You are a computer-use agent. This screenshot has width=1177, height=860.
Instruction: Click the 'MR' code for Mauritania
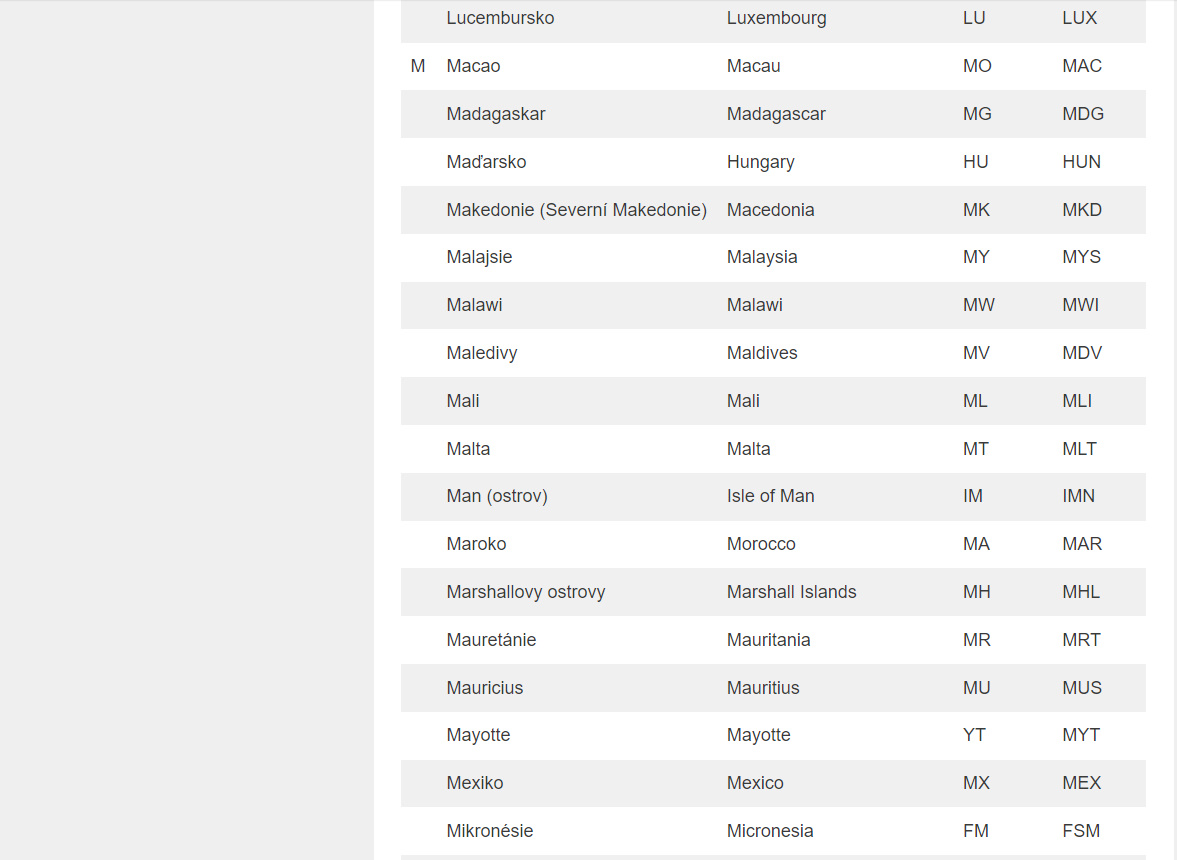(x=976, y=640)
